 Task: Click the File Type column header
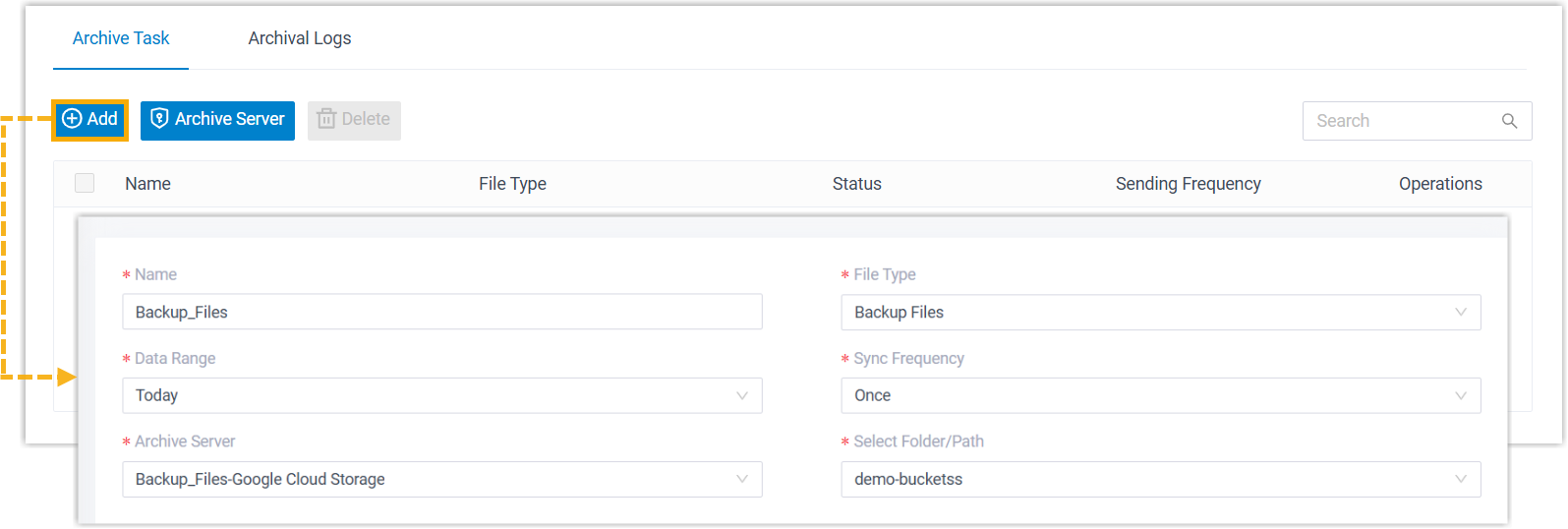coord(512,184)
